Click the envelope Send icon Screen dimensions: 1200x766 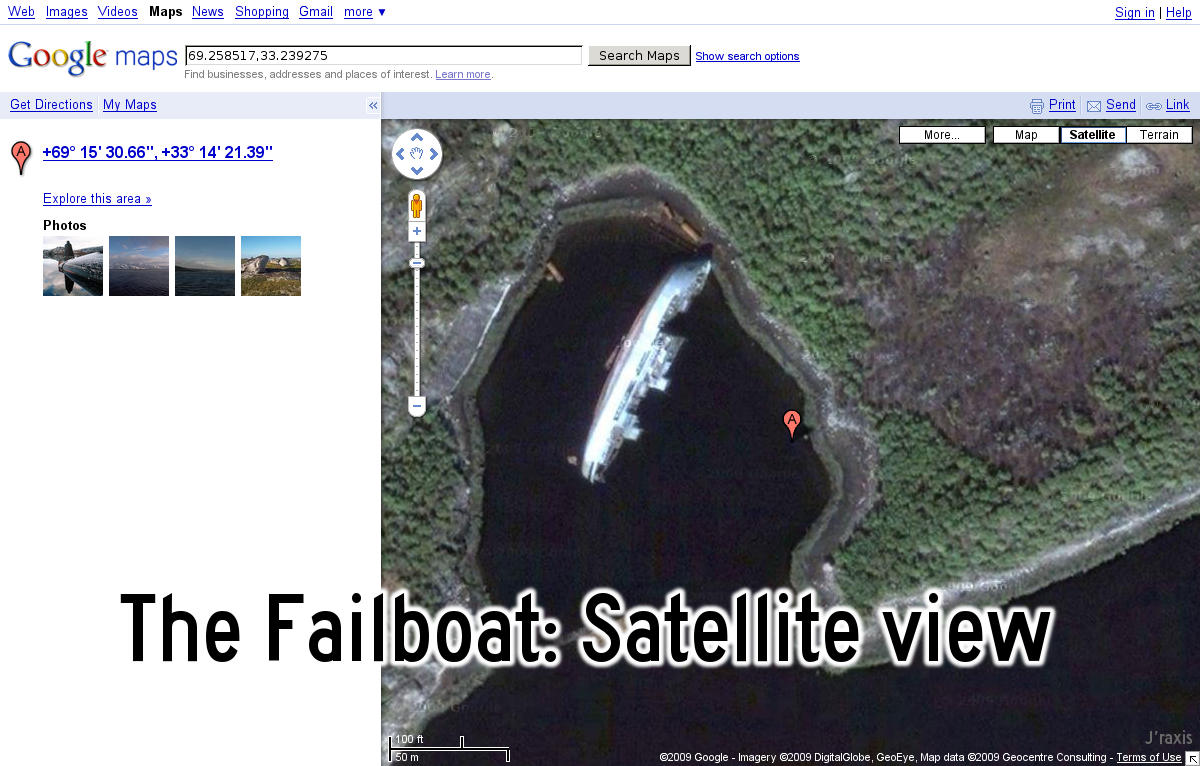click(1094, 105)
